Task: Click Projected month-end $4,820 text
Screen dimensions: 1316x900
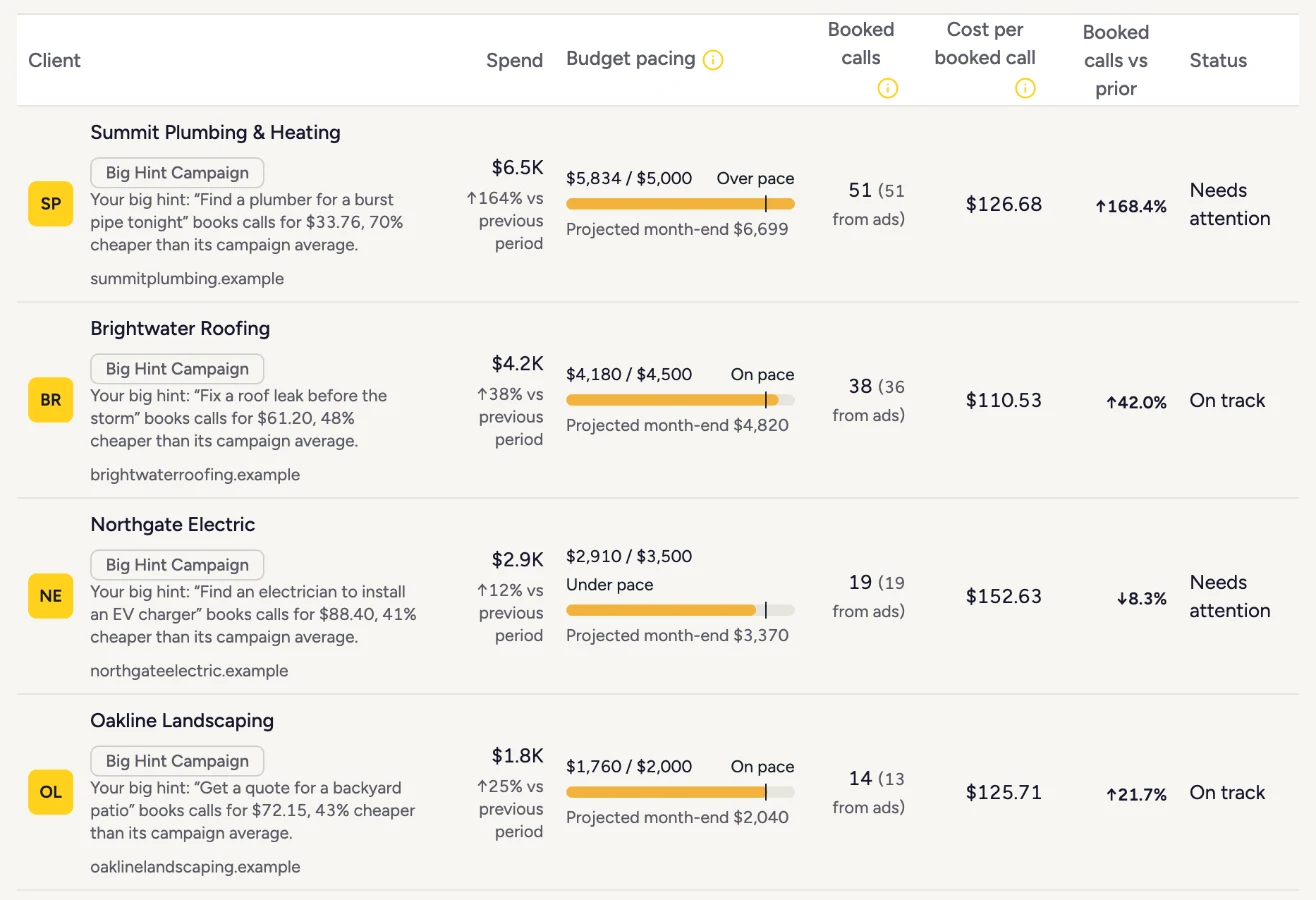Action: [x=677, y=426]
